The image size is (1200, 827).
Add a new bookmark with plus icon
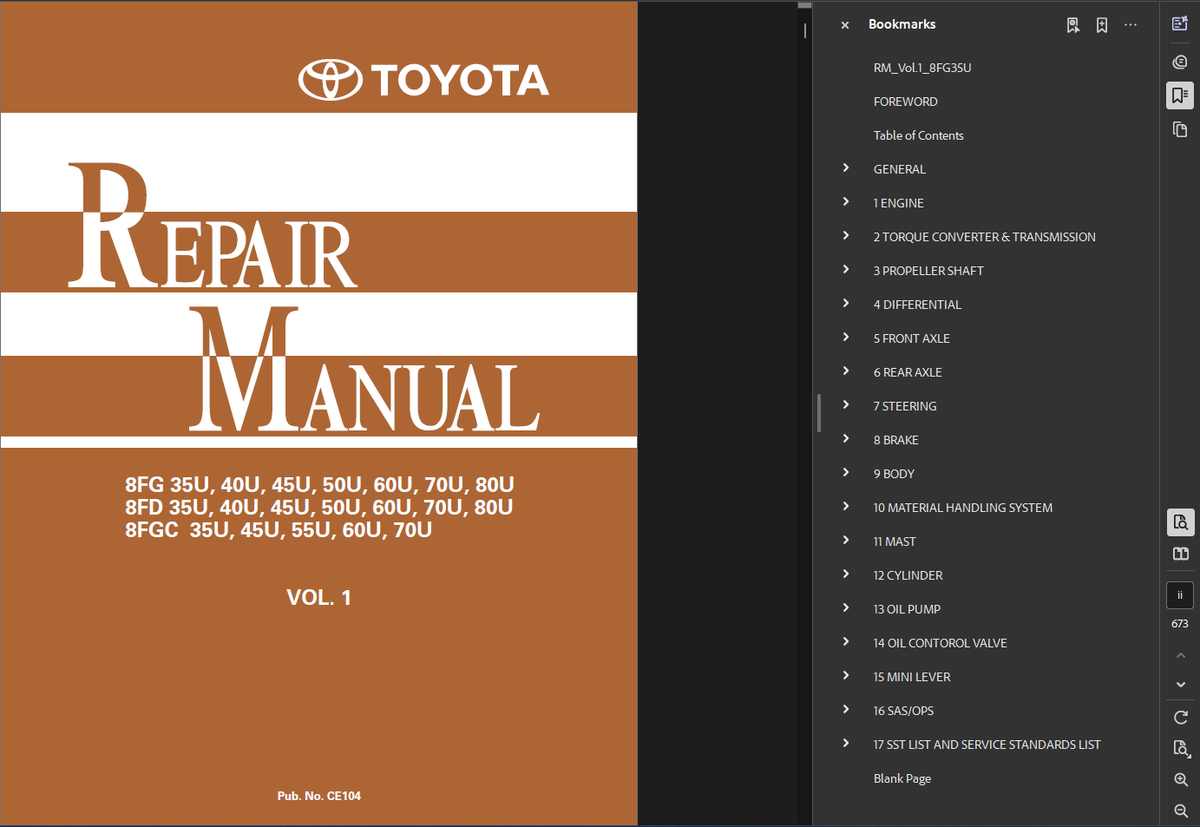1101,25
